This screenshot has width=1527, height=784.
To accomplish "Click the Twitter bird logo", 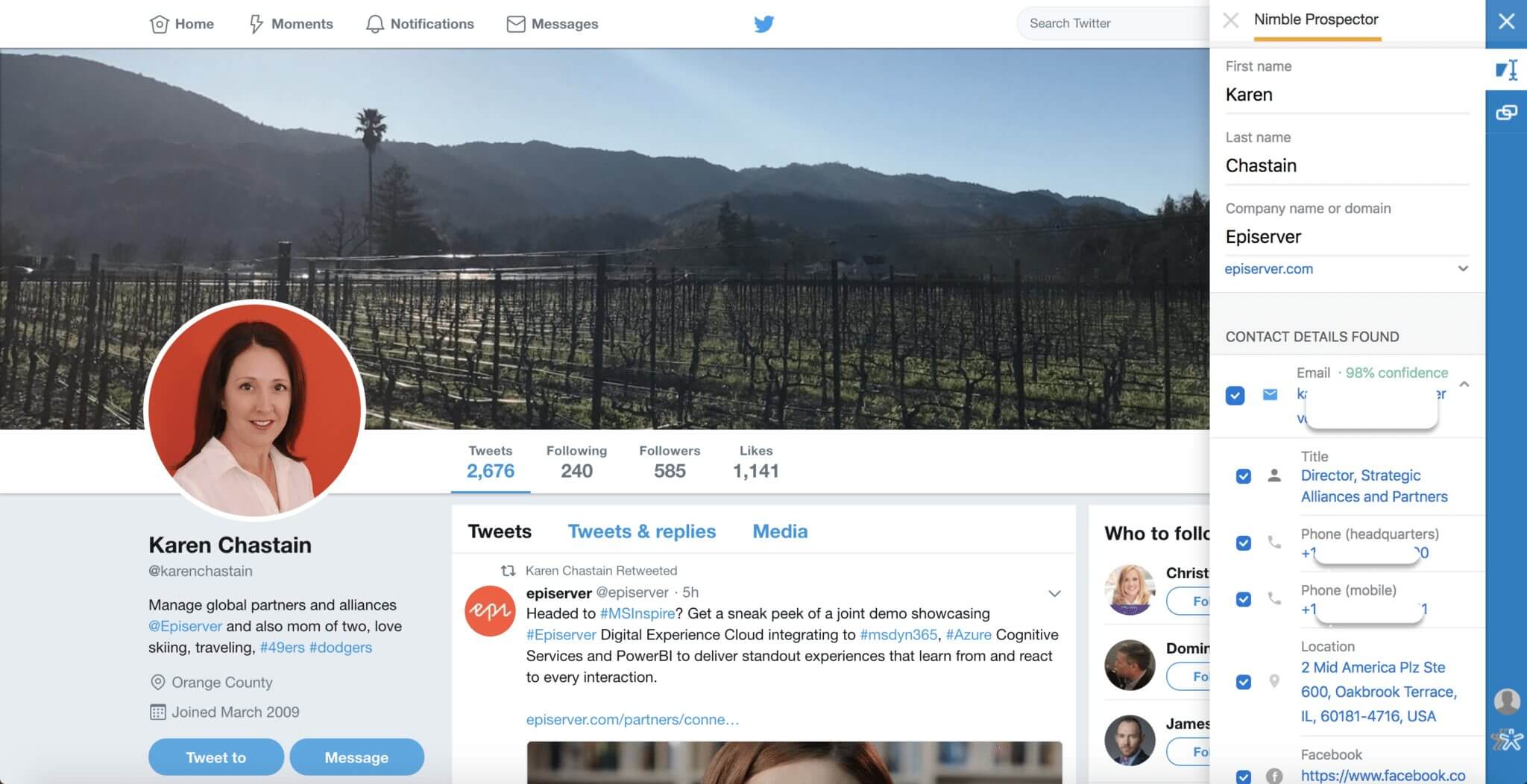I will click(763, 24).
